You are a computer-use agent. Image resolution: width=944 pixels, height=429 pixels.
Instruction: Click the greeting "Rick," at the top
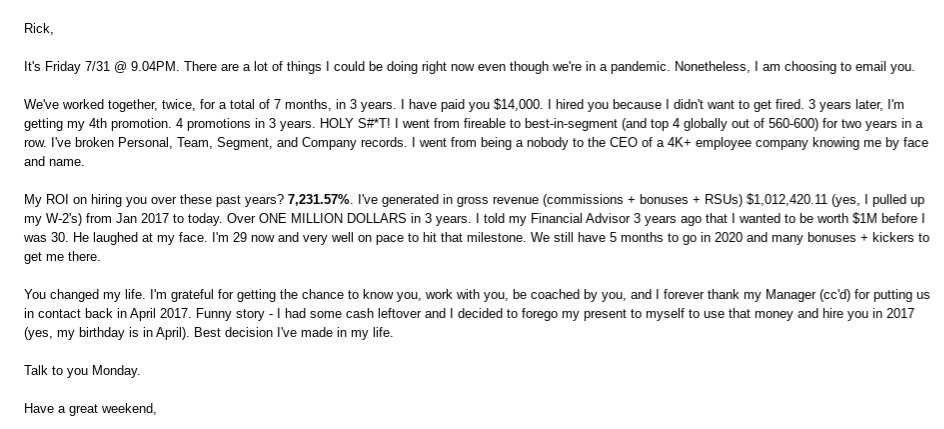39,29
